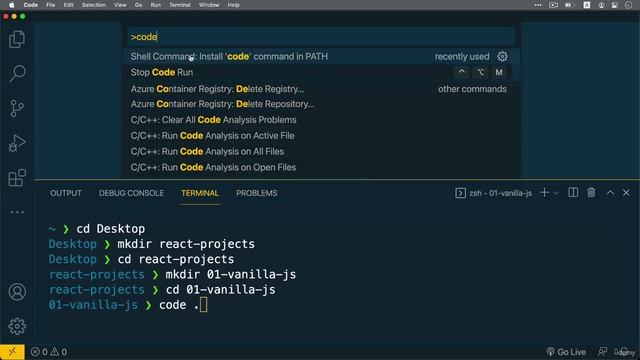This screenshot has width=640, height=360.
Task: Click 'mkdir react-projects' terminal line
Action: tap(186, 244)
